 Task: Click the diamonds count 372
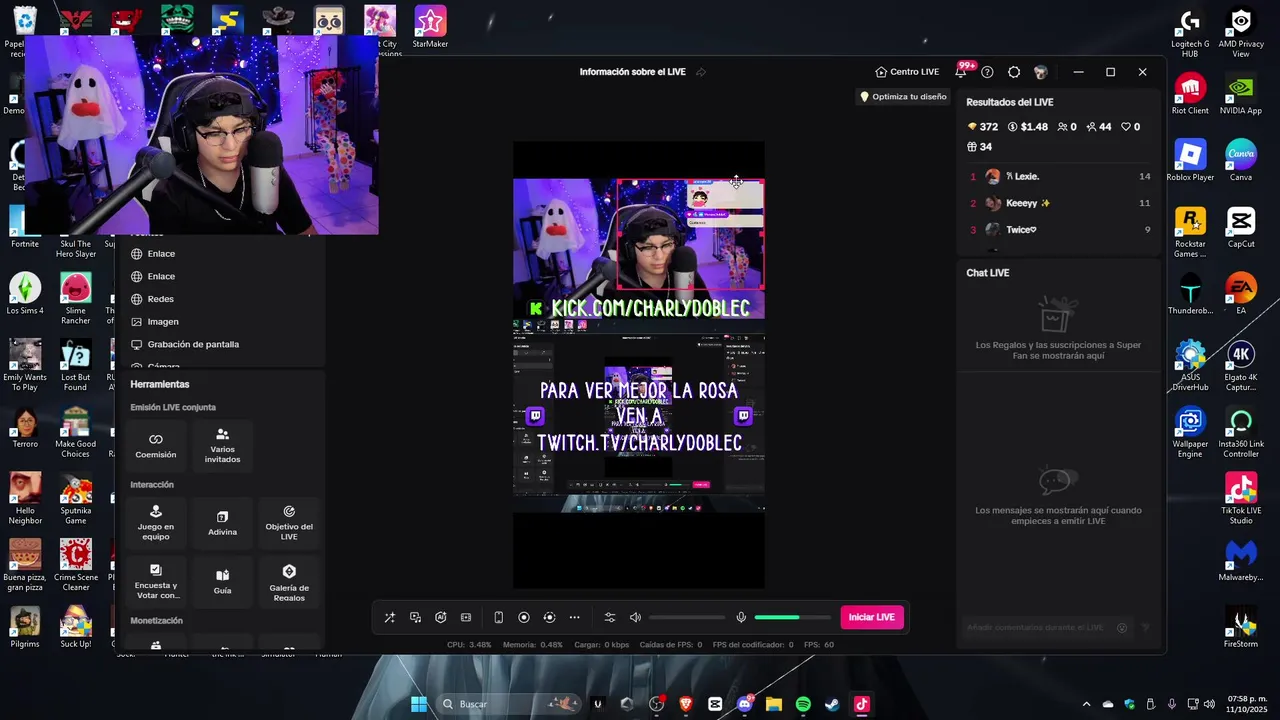[983, 127]
